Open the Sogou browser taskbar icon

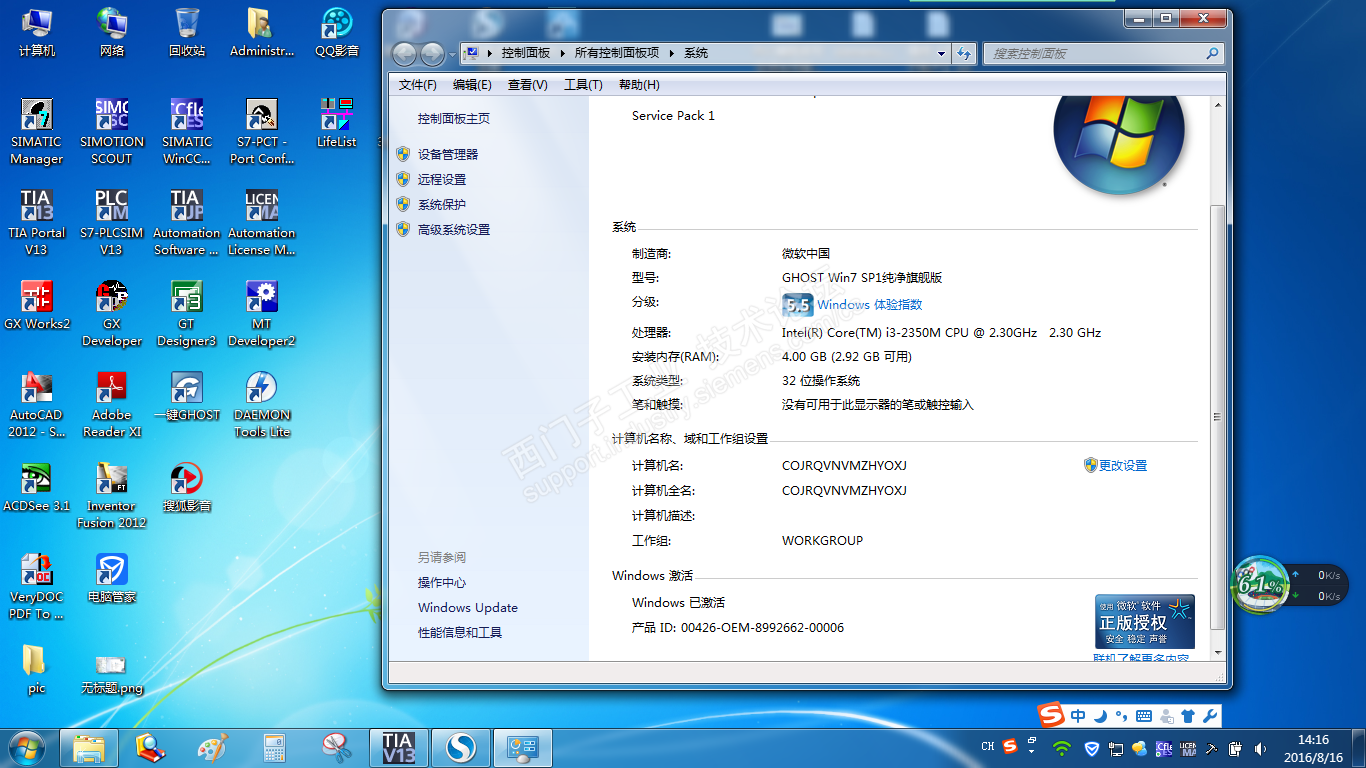[x=461, y=747]
